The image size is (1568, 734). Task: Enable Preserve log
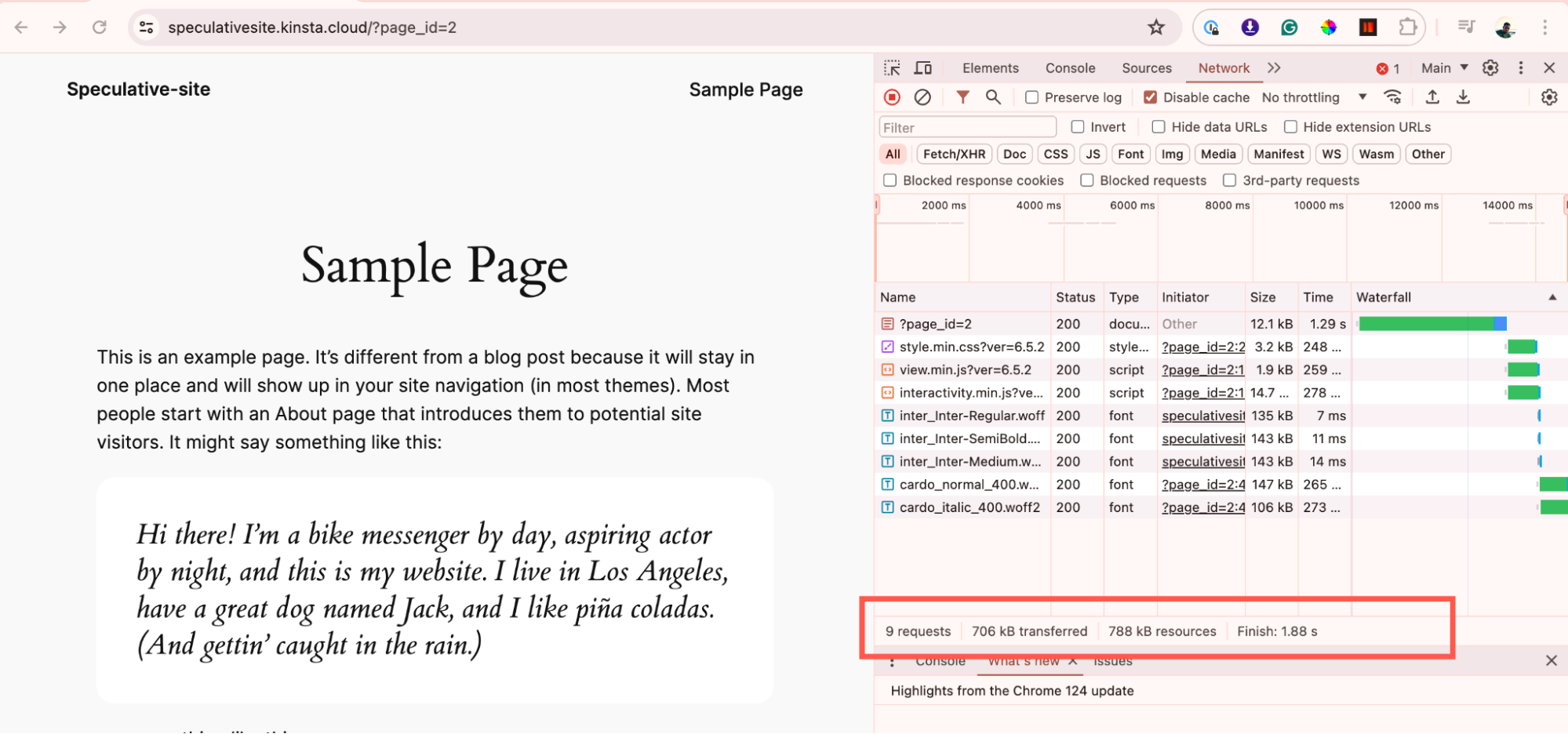(x=1031, y=96)
